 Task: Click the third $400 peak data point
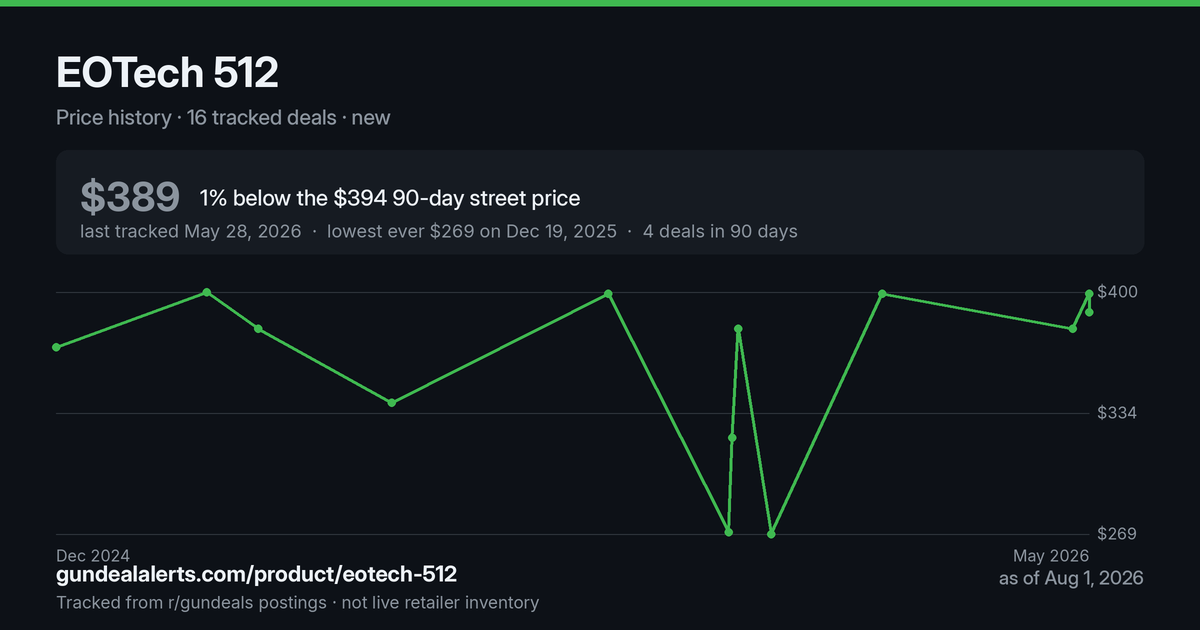[882, 294]
